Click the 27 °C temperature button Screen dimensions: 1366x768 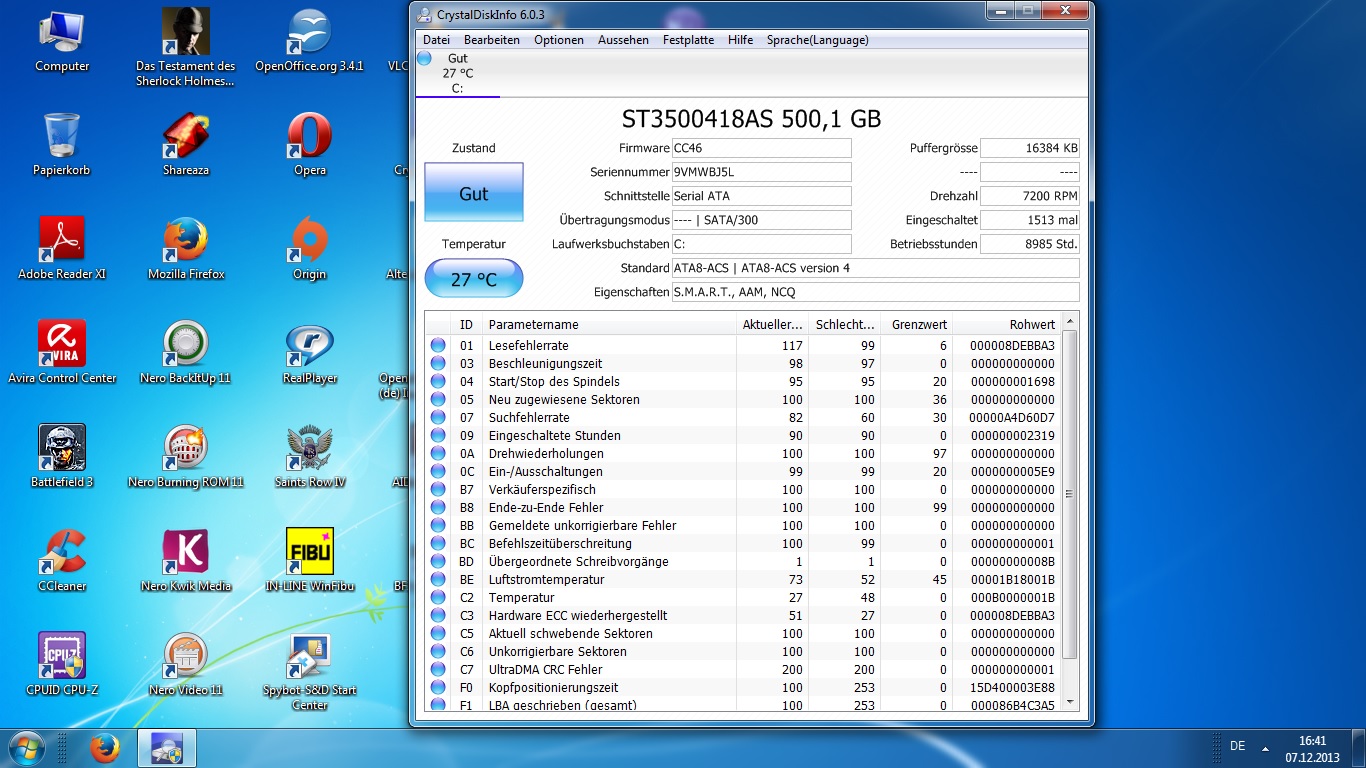coord(474,279)
